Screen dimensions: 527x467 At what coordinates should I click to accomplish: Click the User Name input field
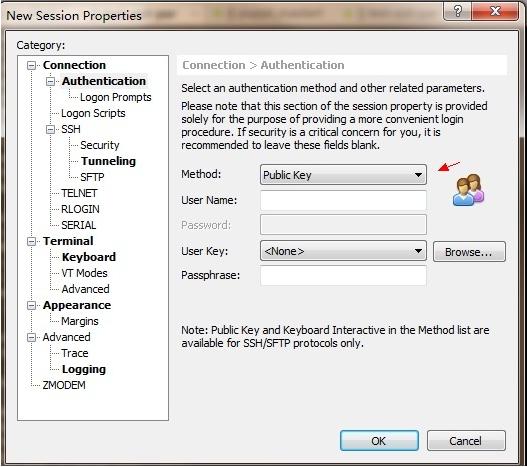(x=343, y=200)
